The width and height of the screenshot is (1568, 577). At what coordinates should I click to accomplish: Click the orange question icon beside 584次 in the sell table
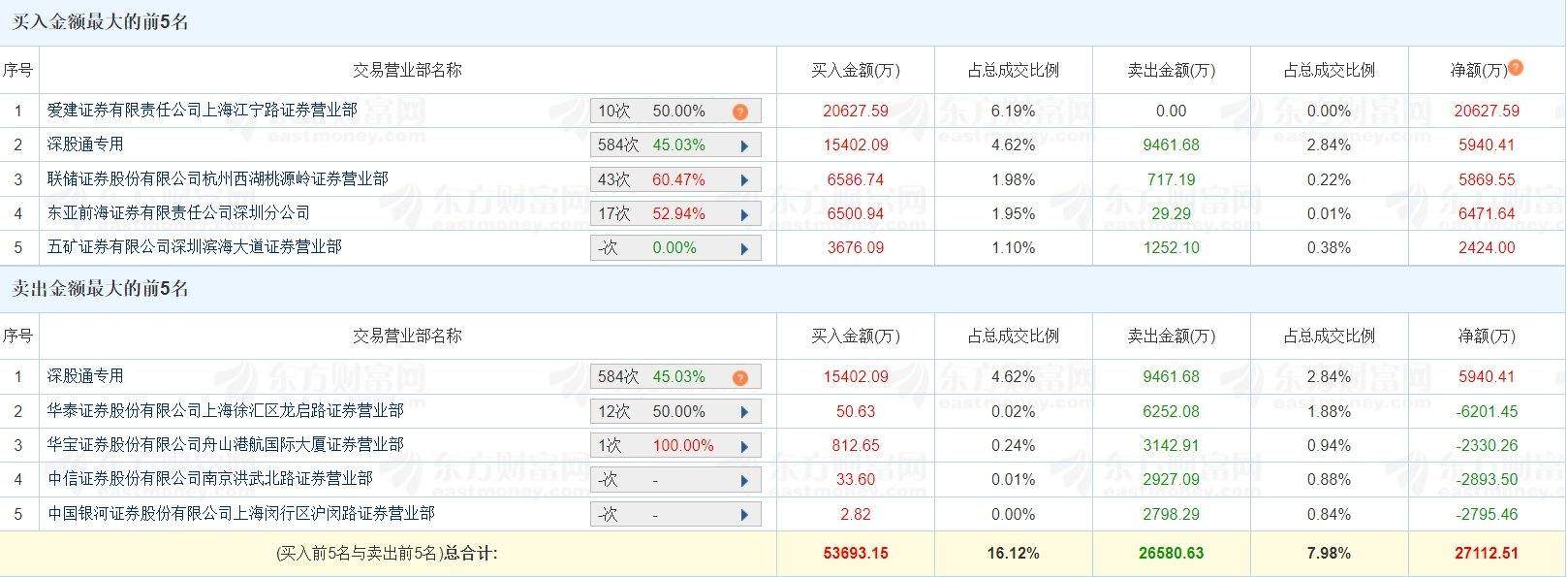coord(740,377)
